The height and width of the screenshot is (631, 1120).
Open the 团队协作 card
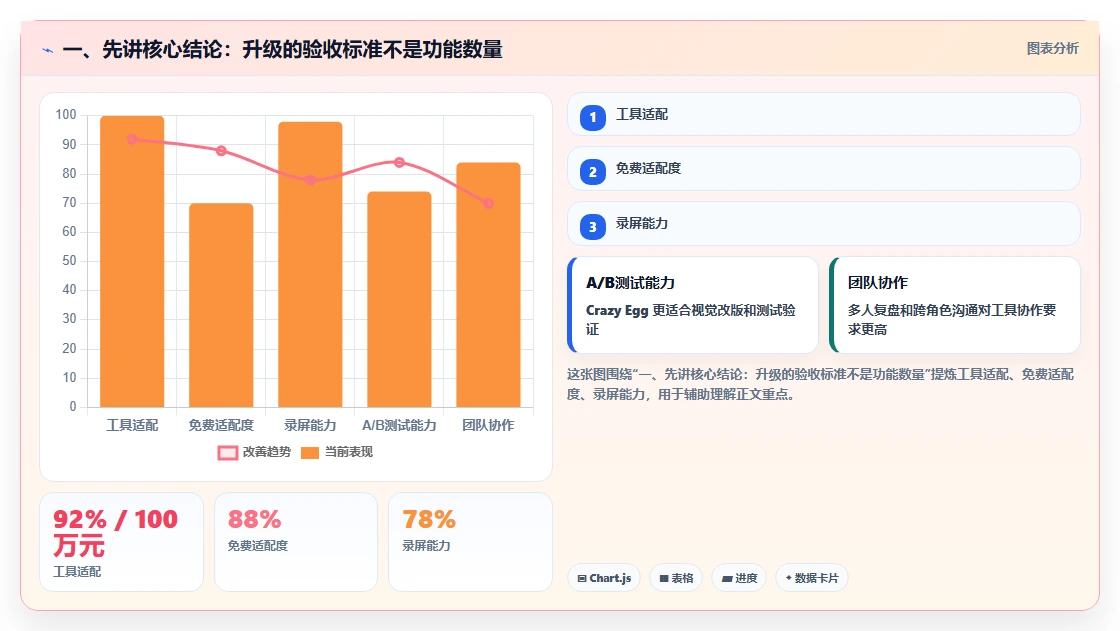pyautogui.click(x=955, y=305)
